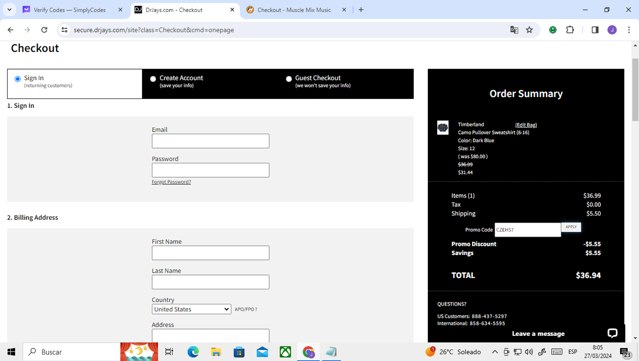The image size is (639, 361).
Task: Open Task View on taskbar
Action: coord(169,352)
